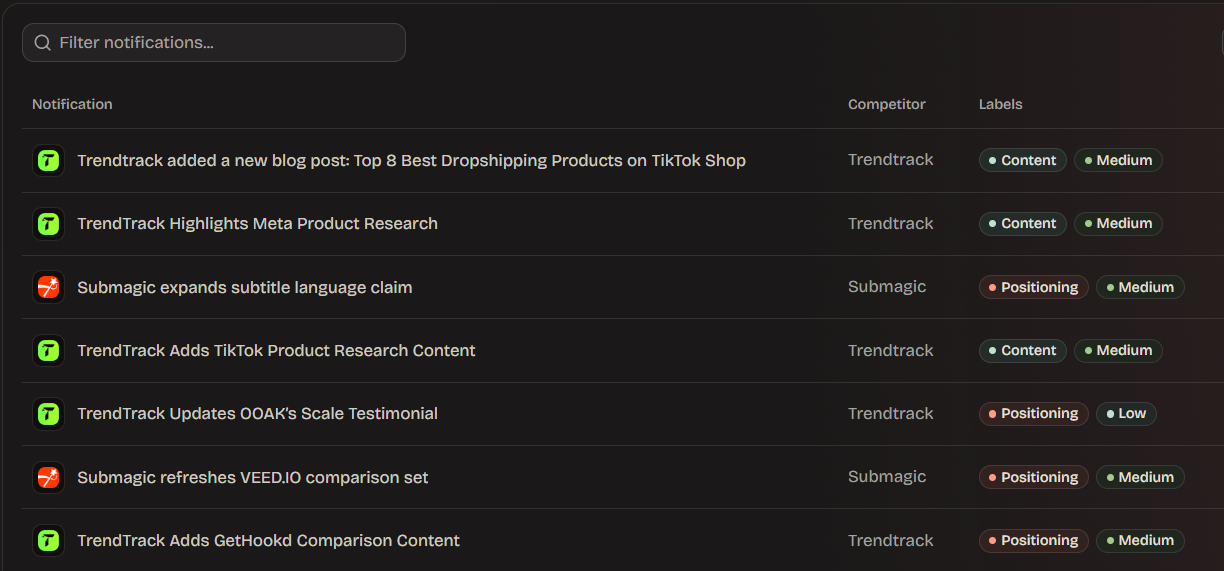
Task: Open TrendTrack Updates OOAK's Scale Testimonial notification
Action: tap(257, 413)
